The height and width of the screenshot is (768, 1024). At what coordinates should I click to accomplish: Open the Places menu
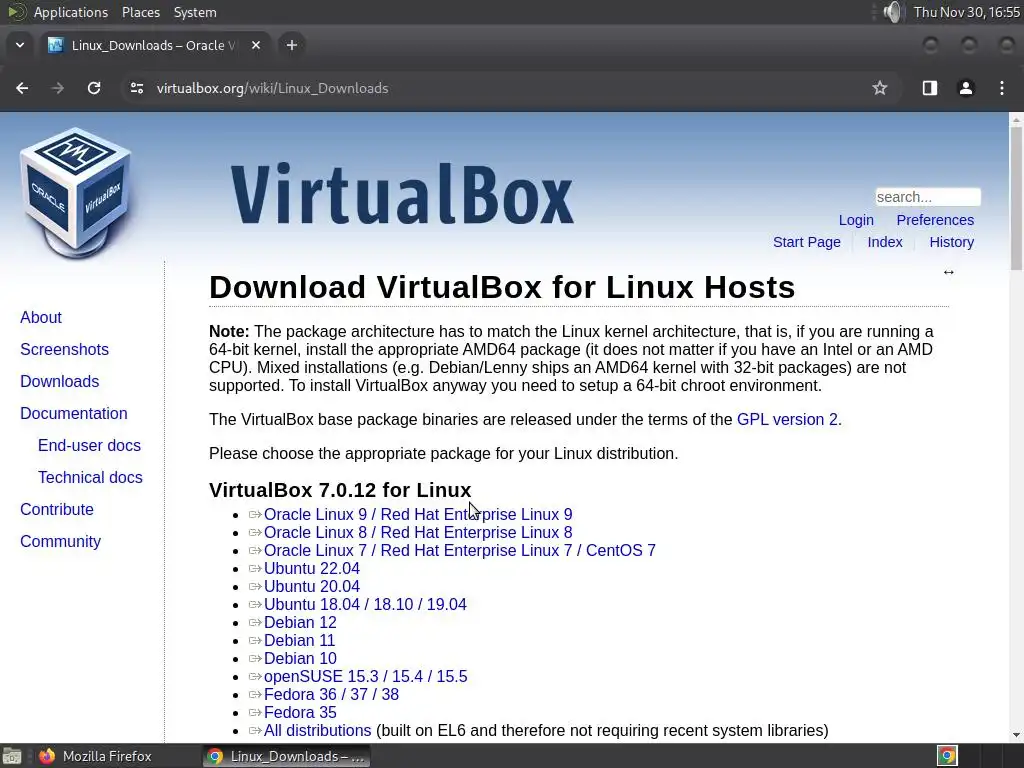click(140, 12)
